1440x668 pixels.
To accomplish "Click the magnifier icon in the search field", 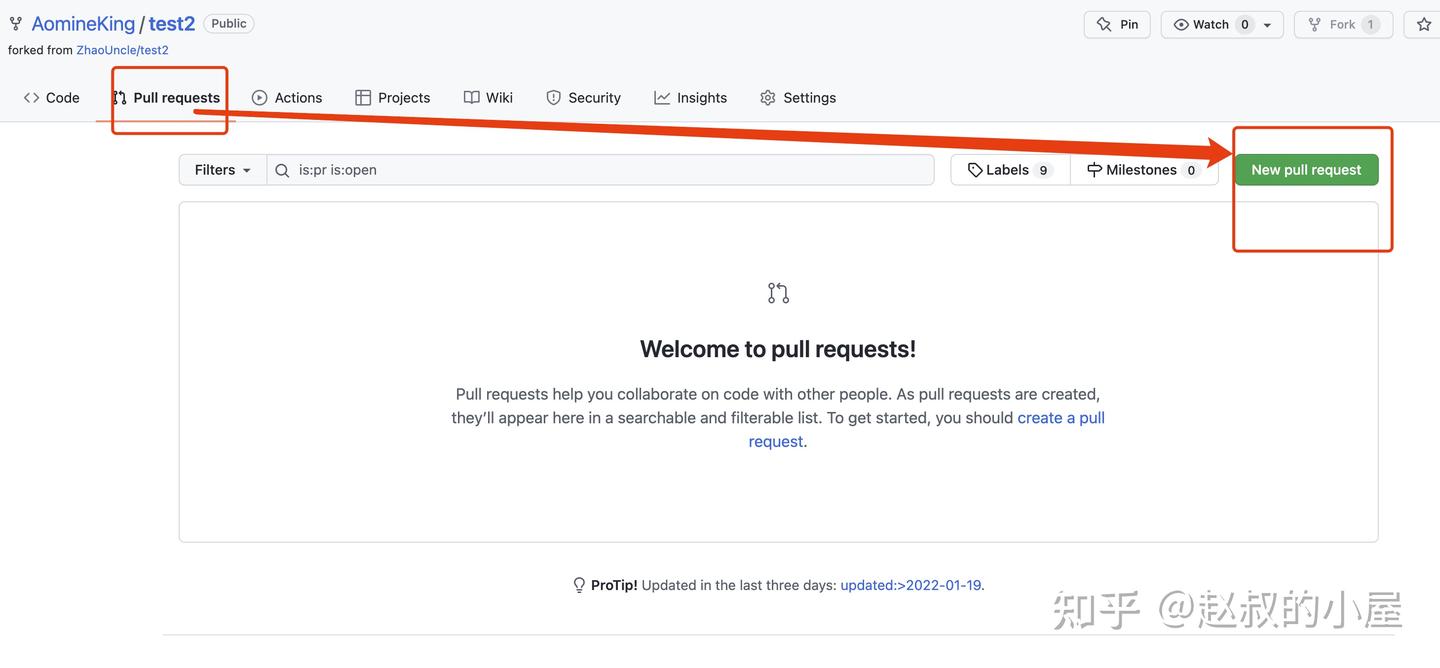I will click(x=282, y=170).
